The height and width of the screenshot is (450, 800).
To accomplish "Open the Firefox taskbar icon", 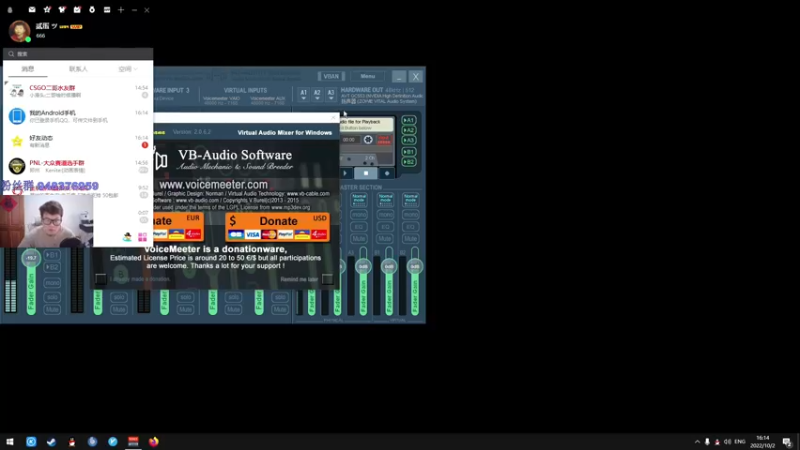I will (x=154, y=442).
